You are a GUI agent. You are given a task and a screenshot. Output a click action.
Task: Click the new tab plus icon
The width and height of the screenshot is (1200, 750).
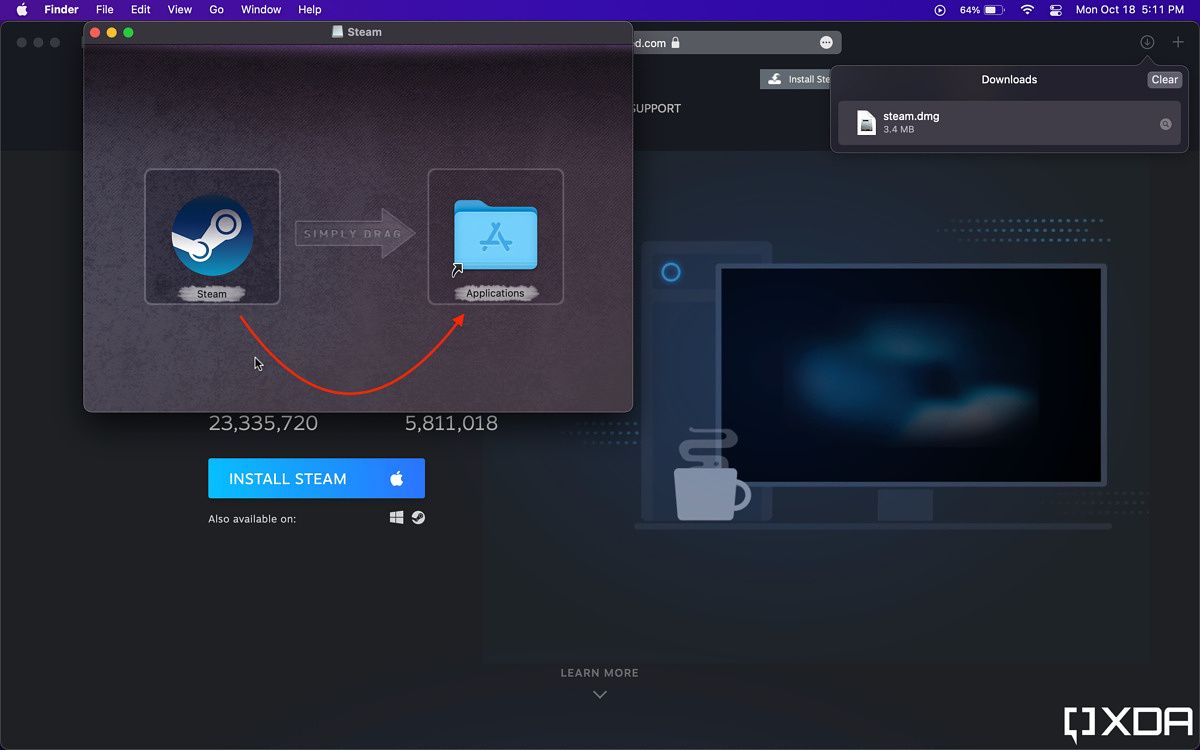click(x=1177, y=42)
